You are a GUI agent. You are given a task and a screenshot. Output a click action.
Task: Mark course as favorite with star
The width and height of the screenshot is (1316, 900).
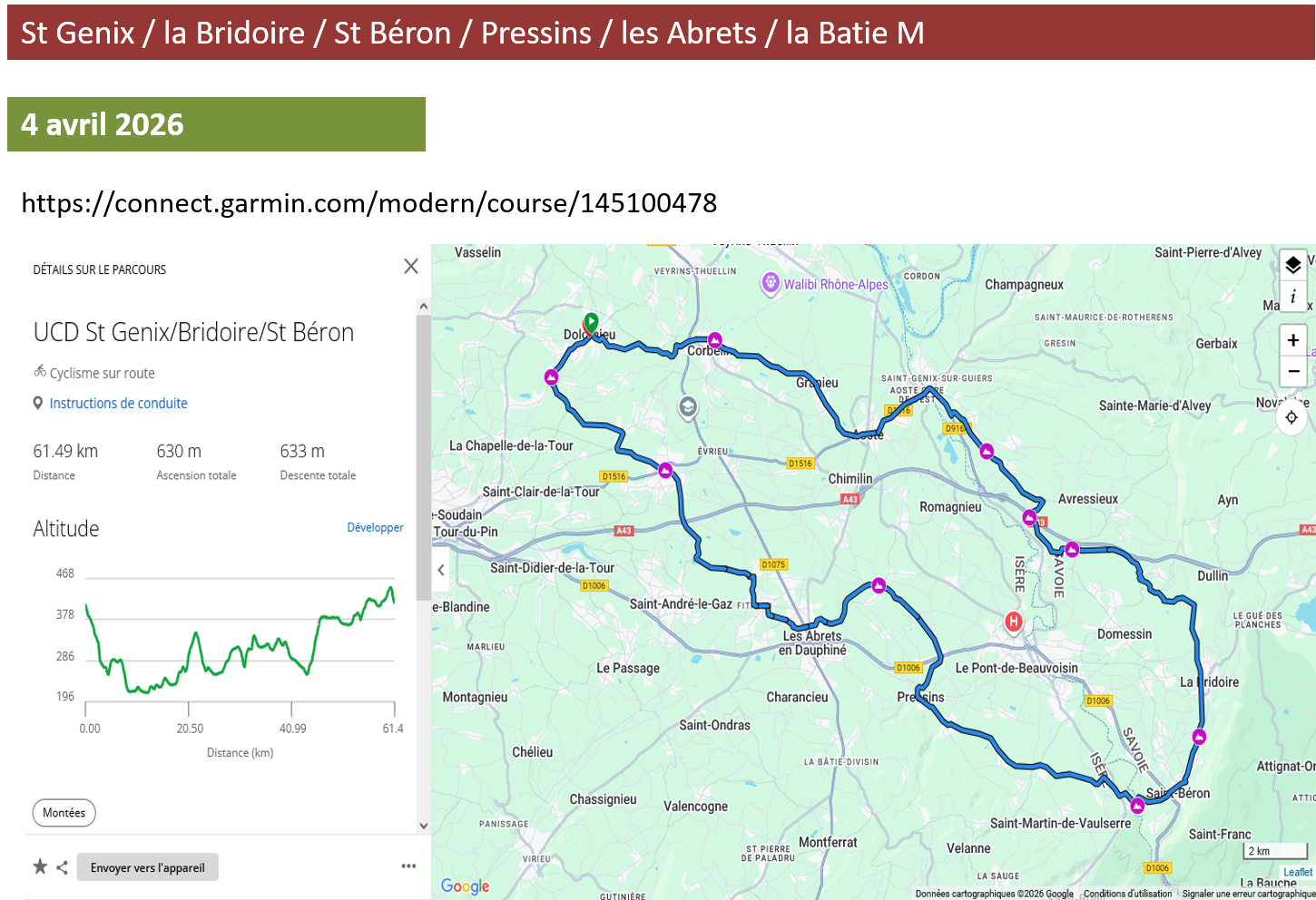[40, 866]
